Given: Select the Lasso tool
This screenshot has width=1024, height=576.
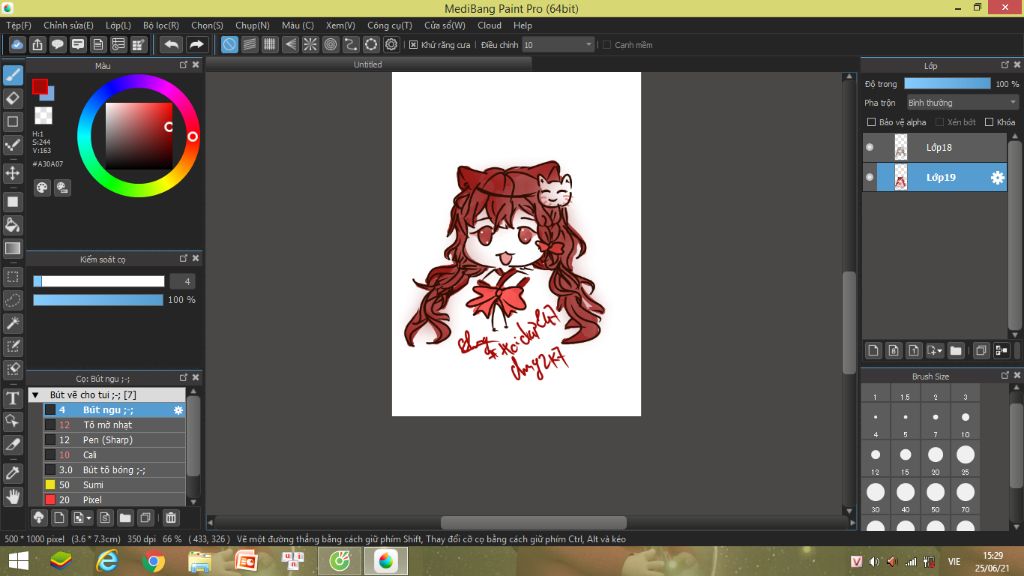Looking at the screenshot, I should [12, 300].
